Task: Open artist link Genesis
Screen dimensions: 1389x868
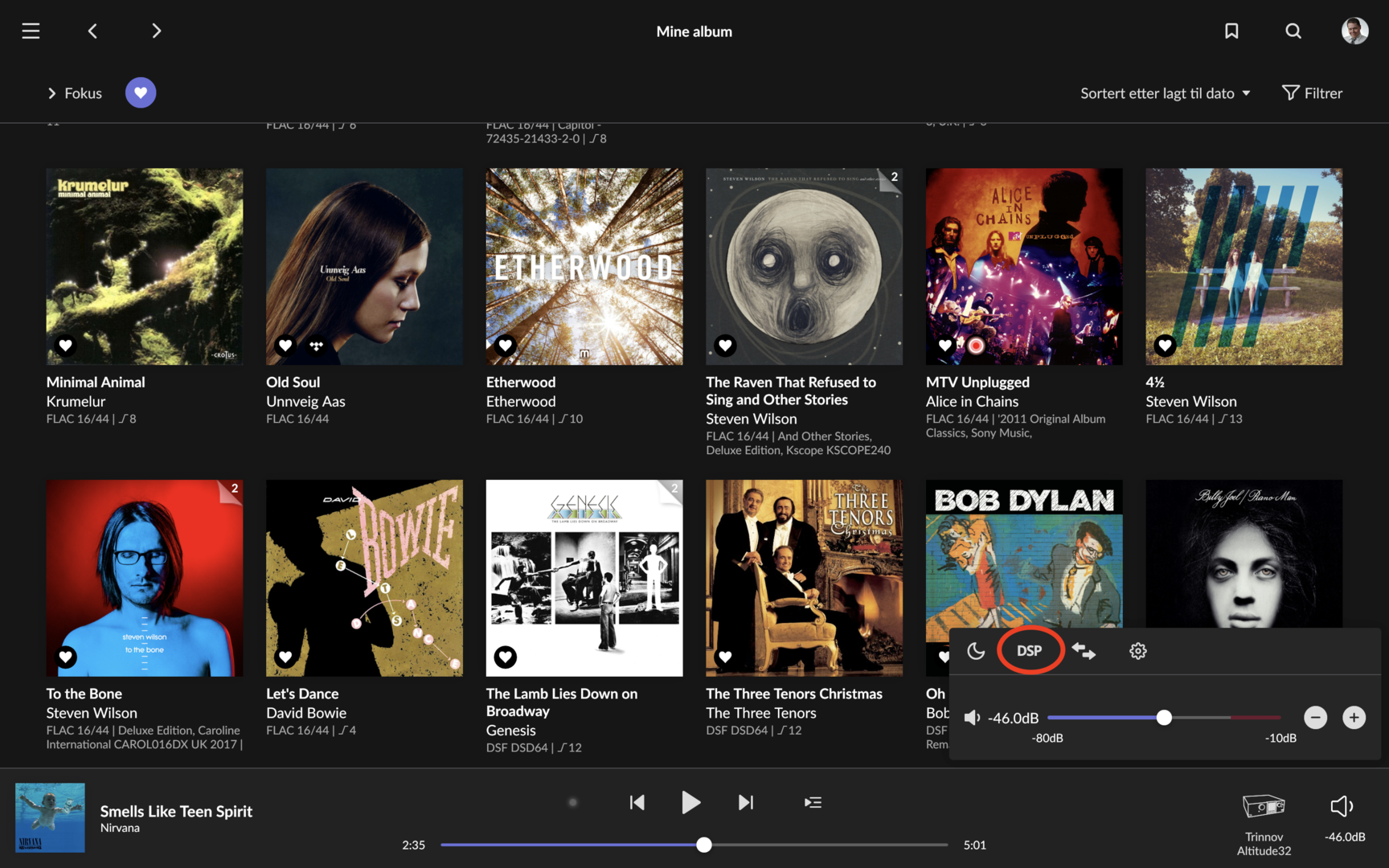Action: point(510,731)
